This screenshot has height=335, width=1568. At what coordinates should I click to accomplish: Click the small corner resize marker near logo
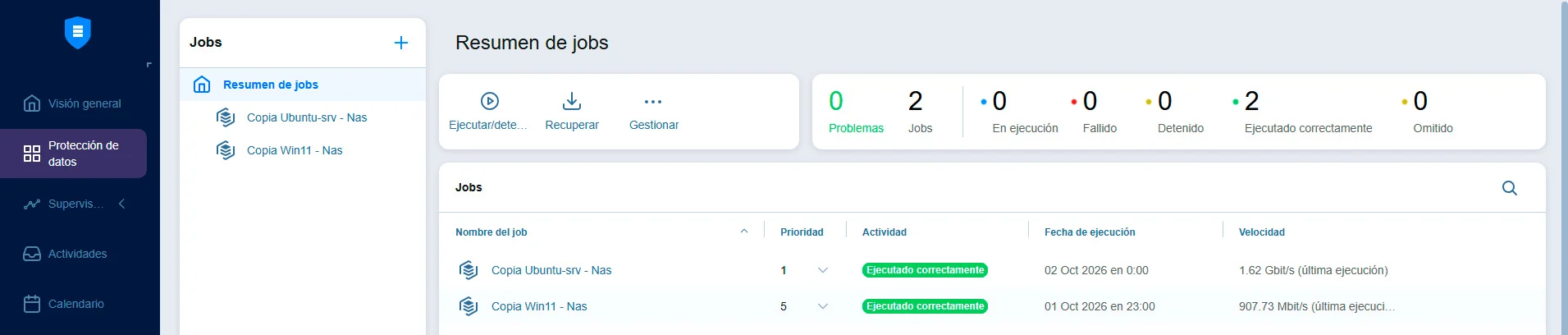[149, 64]
